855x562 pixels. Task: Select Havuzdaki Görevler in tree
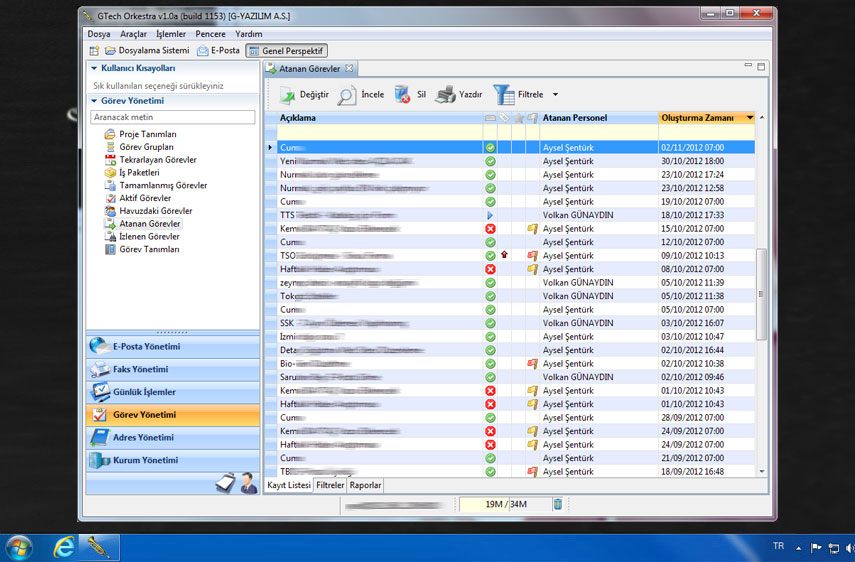click(155, 211)
